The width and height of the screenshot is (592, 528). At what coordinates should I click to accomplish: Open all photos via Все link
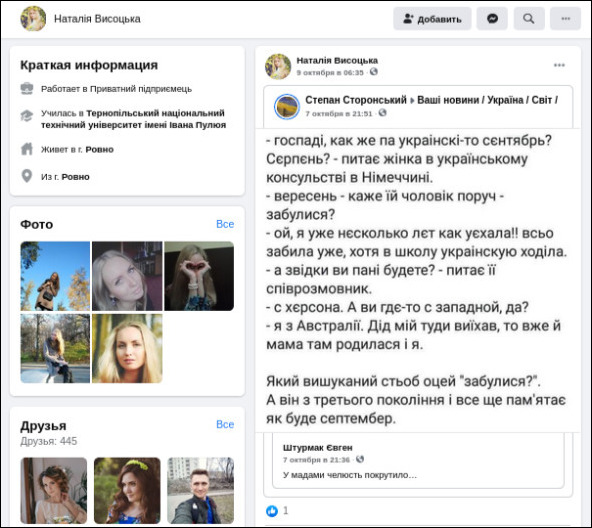tap(225, 224)
